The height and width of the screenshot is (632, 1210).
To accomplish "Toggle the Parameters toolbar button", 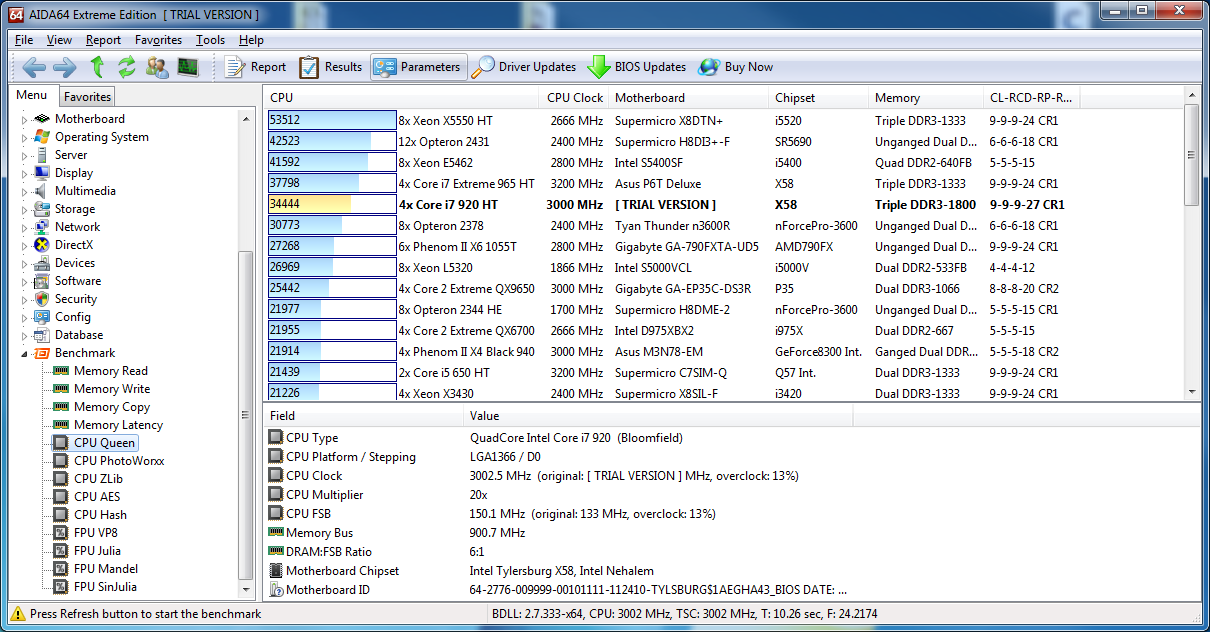I will [418, 67].
